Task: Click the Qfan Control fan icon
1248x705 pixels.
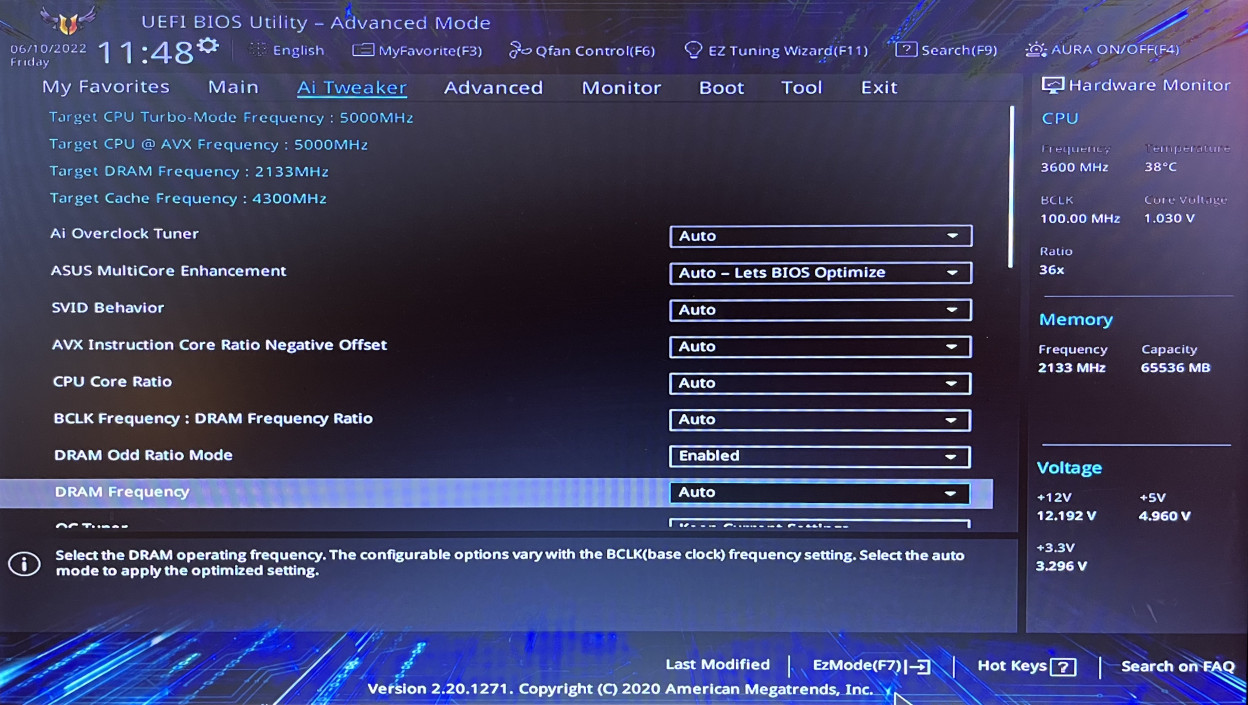Action: coord(520,50)
